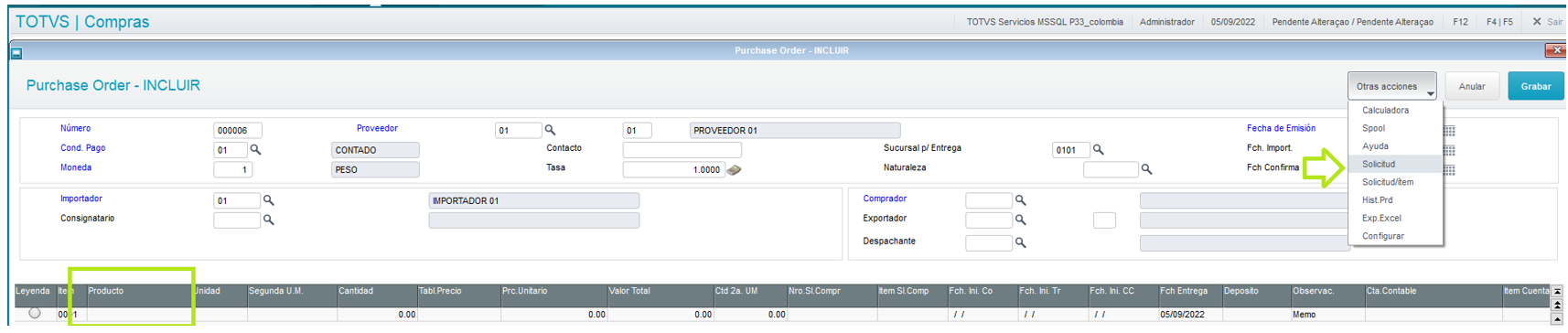Open Hist.Prd from the menu
The width and height of the screenshot is (1568, 333).
1395,199
